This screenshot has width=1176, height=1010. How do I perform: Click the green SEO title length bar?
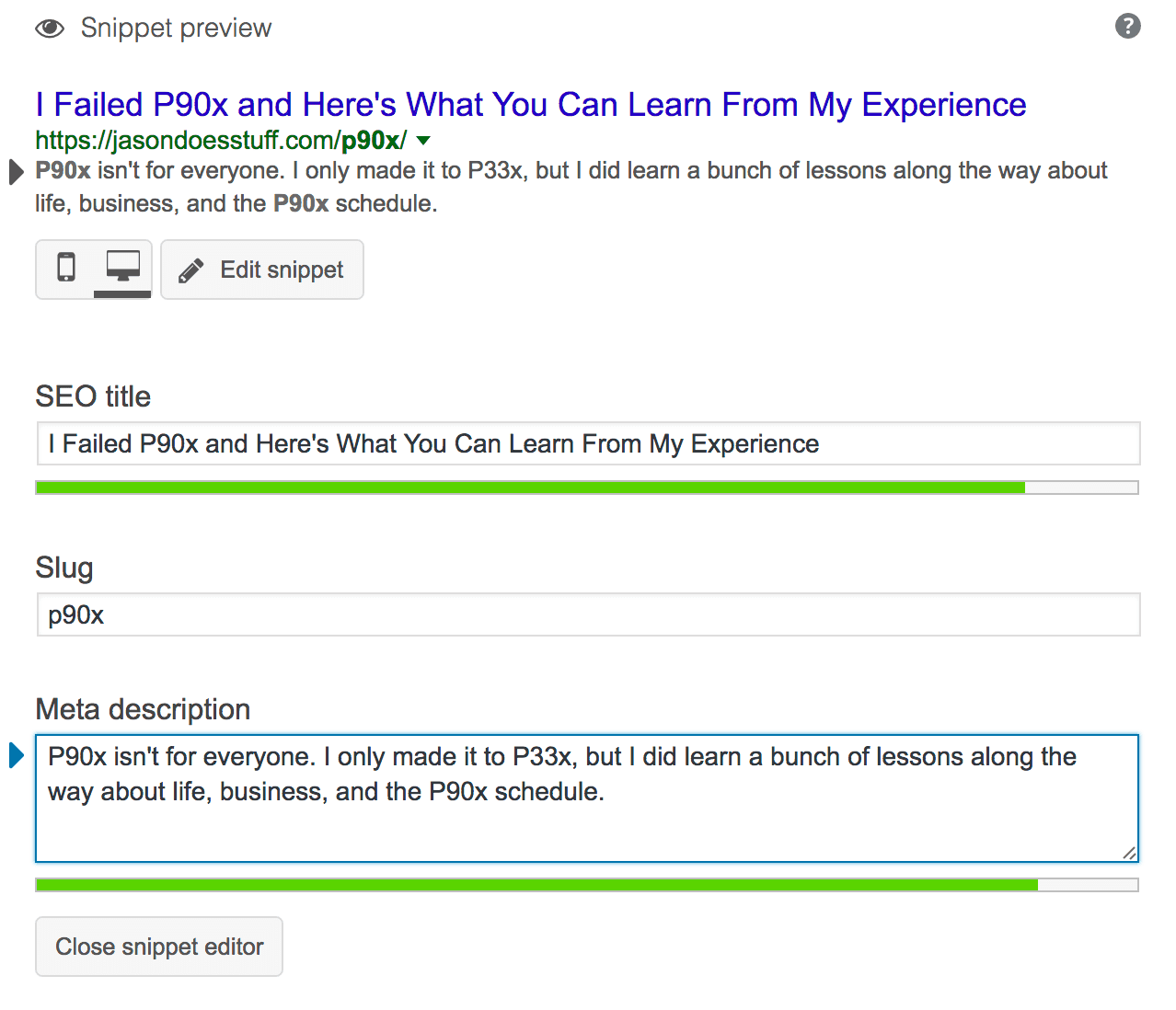(x=529, y=487)
